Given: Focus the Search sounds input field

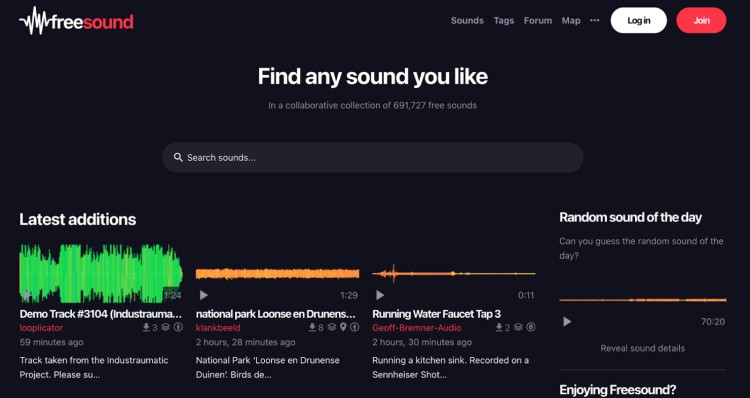Looking at the screenshot, I should coord(373,157).
